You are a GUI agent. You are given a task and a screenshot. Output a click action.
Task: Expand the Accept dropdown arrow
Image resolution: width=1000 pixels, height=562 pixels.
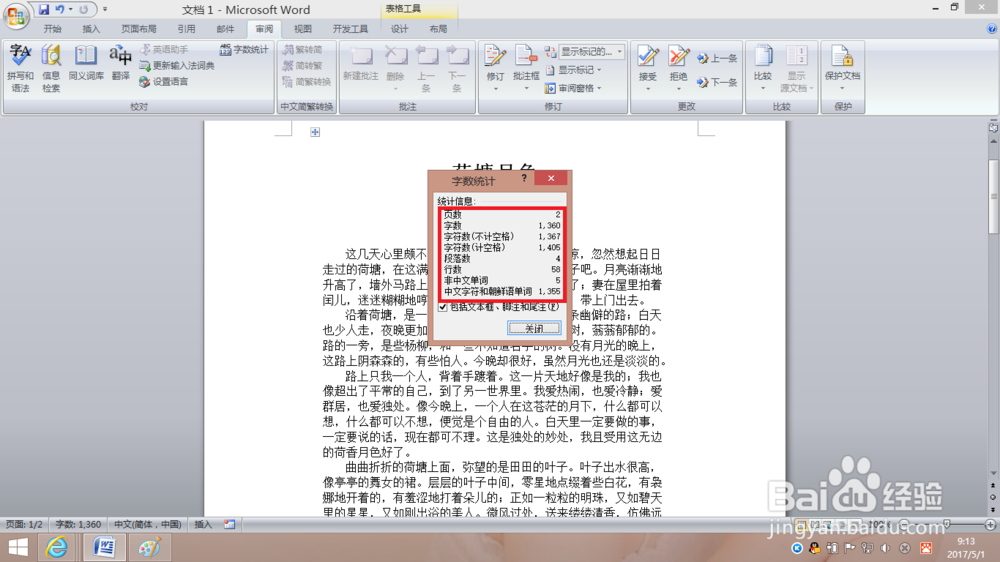point(647,89)
